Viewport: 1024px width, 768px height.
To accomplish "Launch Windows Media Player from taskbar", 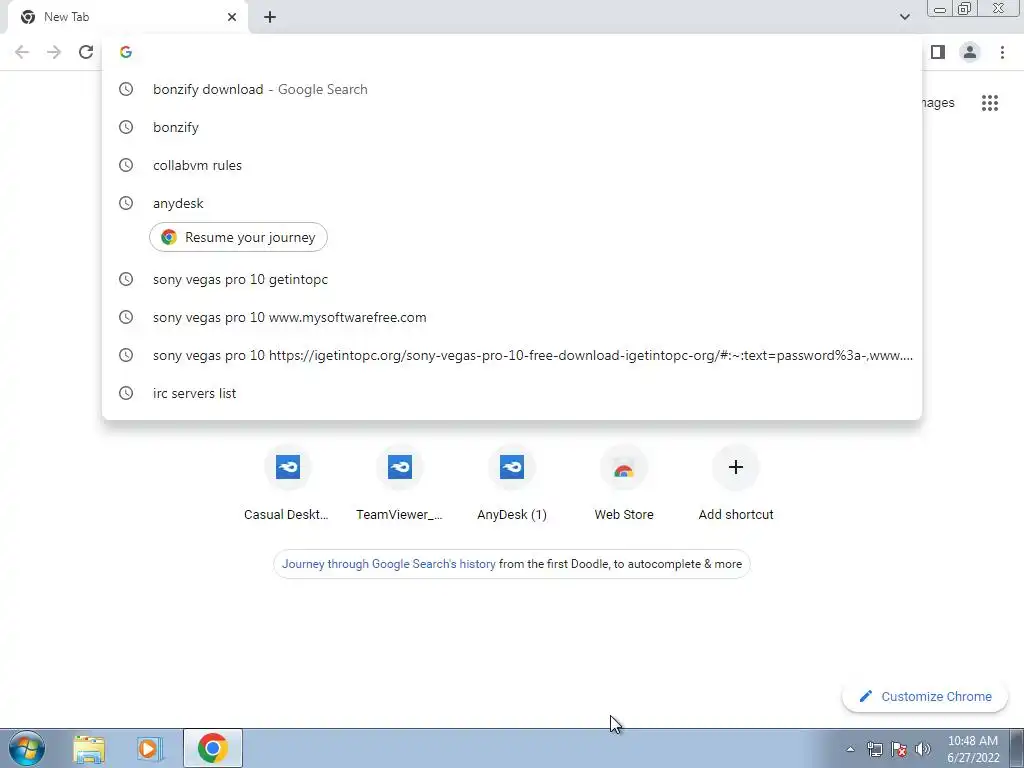I will pos(150,748).
